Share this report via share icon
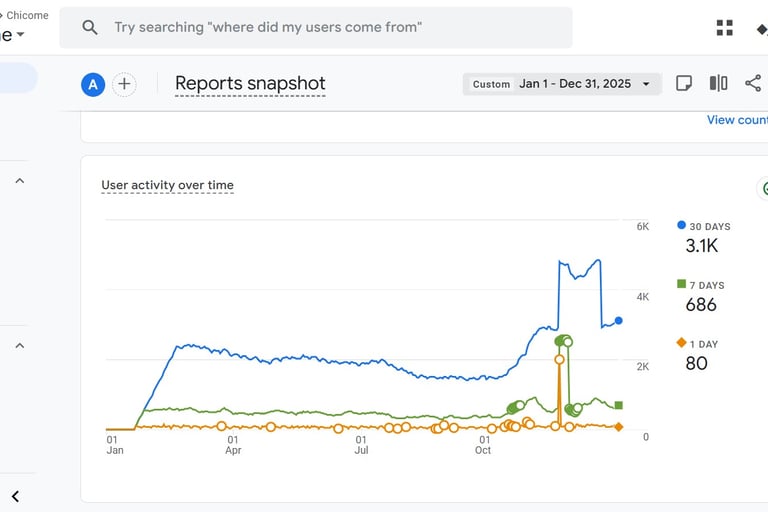The image size is (768, 512). click(753, 84)
